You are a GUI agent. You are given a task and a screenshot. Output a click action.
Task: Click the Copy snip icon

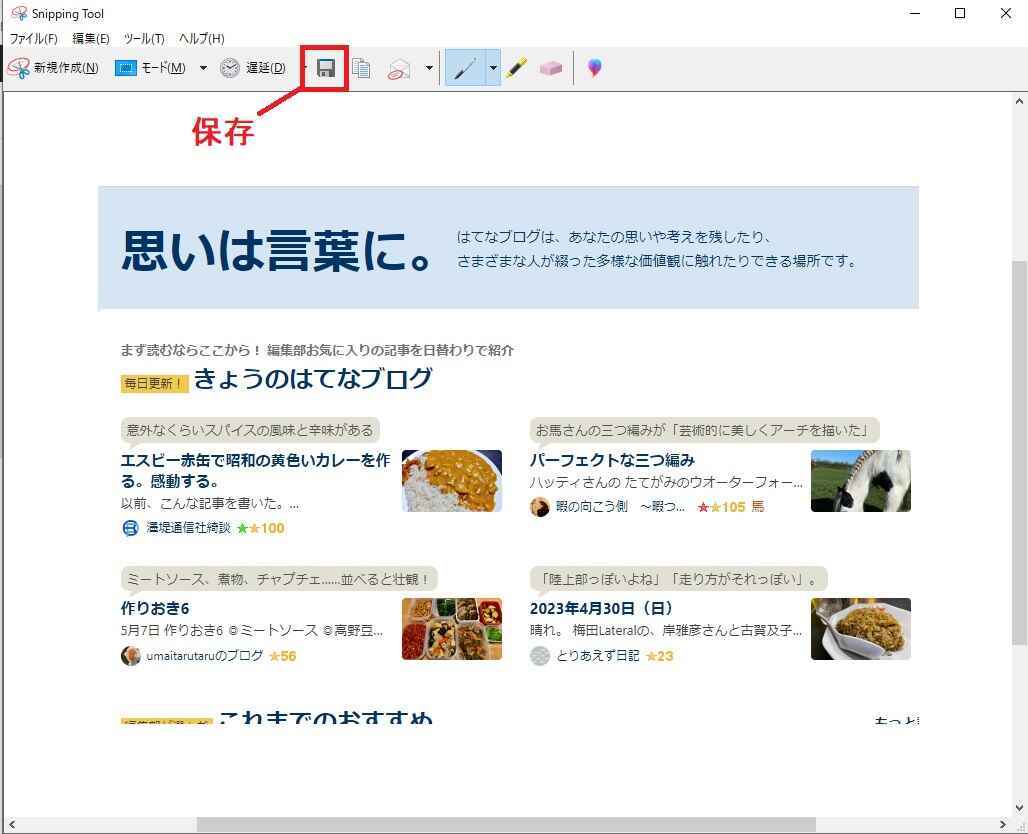coord(361,68)
